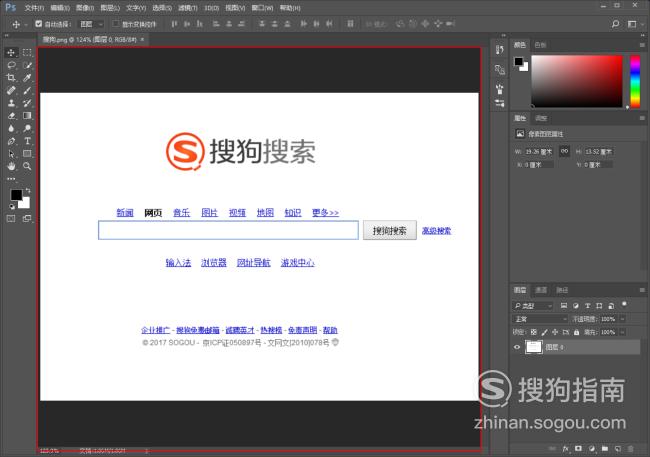Open the 滤镜 menu
This screenshot has height=457, width=650.
point(188,8)
